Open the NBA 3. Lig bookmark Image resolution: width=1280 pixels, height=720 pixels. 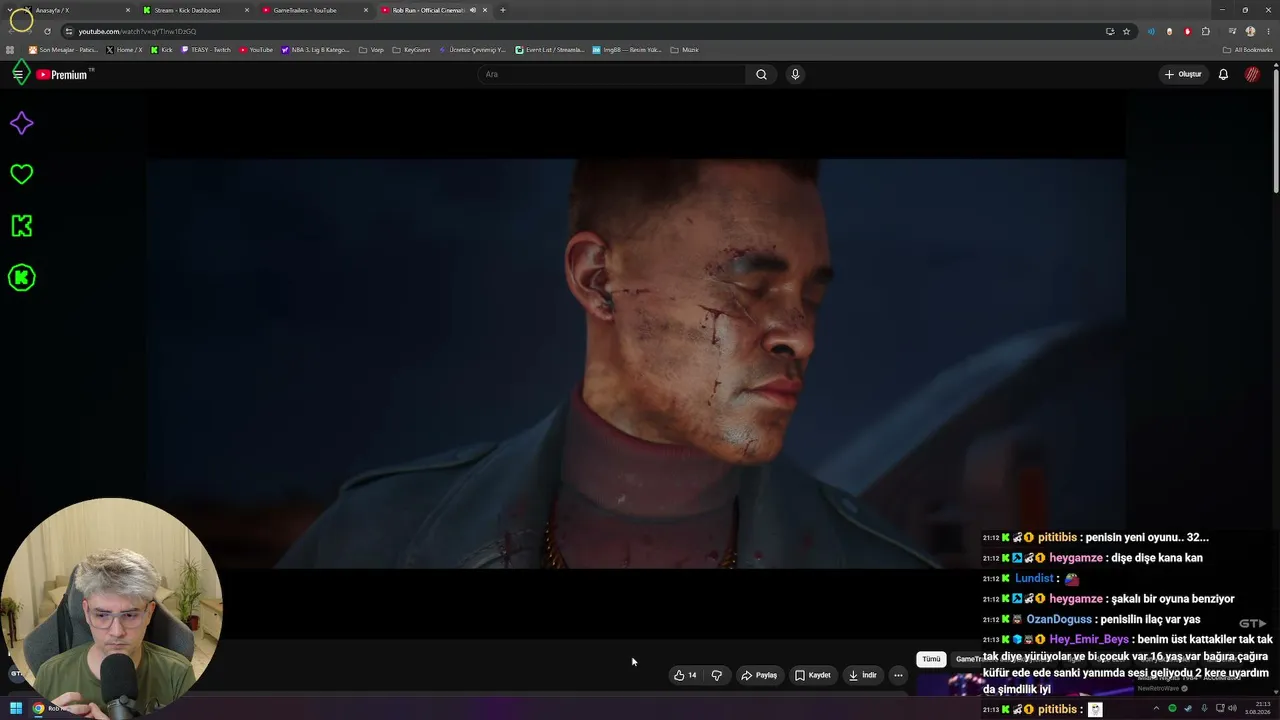pyautogui.click(x=316, y=50)
